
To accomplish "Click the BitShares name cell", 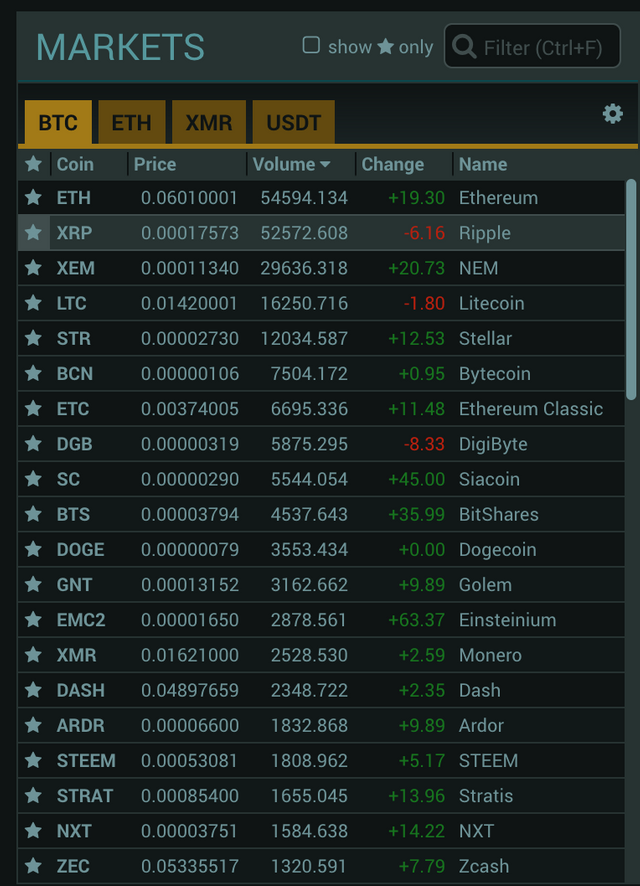I will (499, 514).
